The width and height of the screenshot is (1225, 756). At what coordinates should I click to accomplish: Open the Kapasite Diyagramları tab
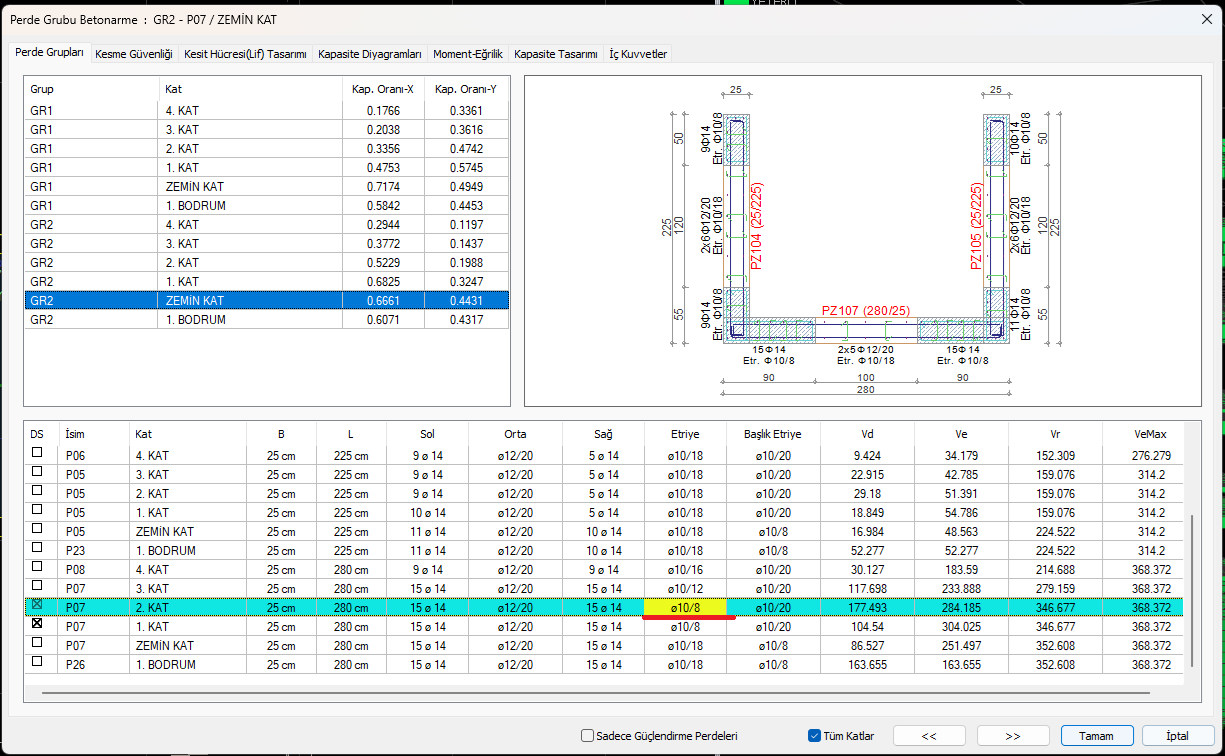pos(370,54)
